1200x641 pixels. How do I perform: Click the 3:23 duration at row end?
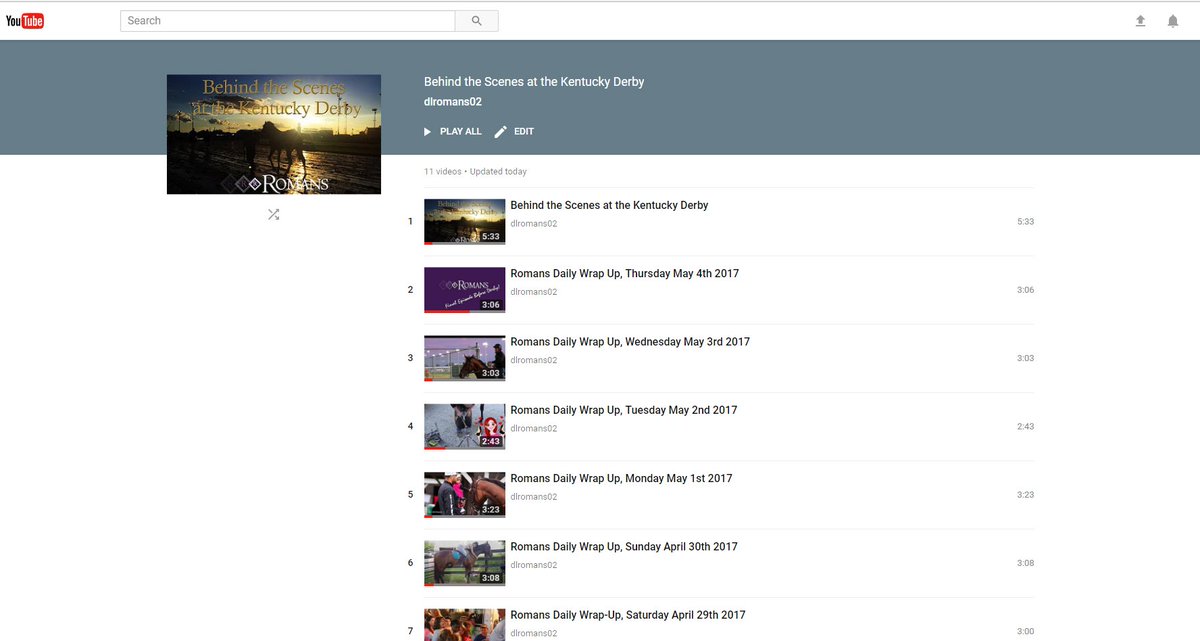point(1025,495)
